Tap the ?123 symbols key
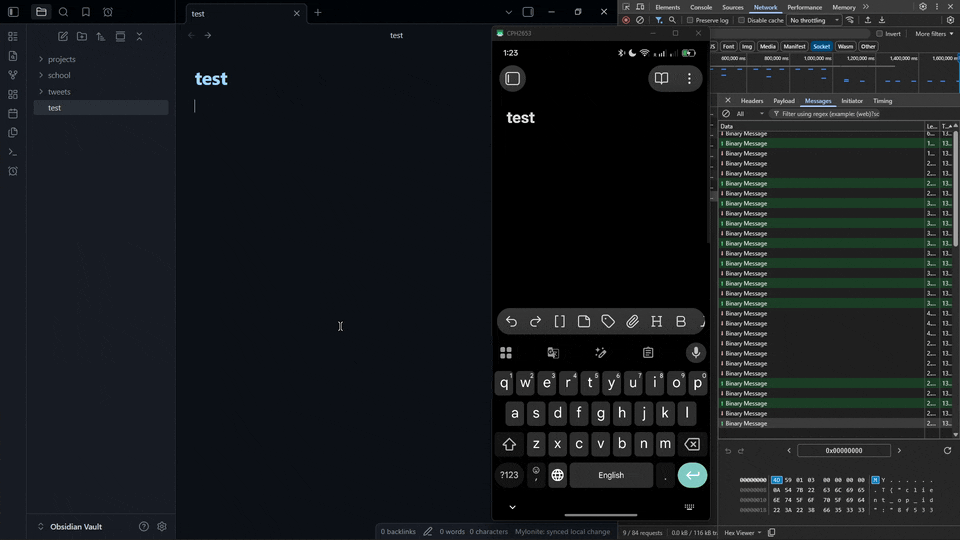 point(509,475)
